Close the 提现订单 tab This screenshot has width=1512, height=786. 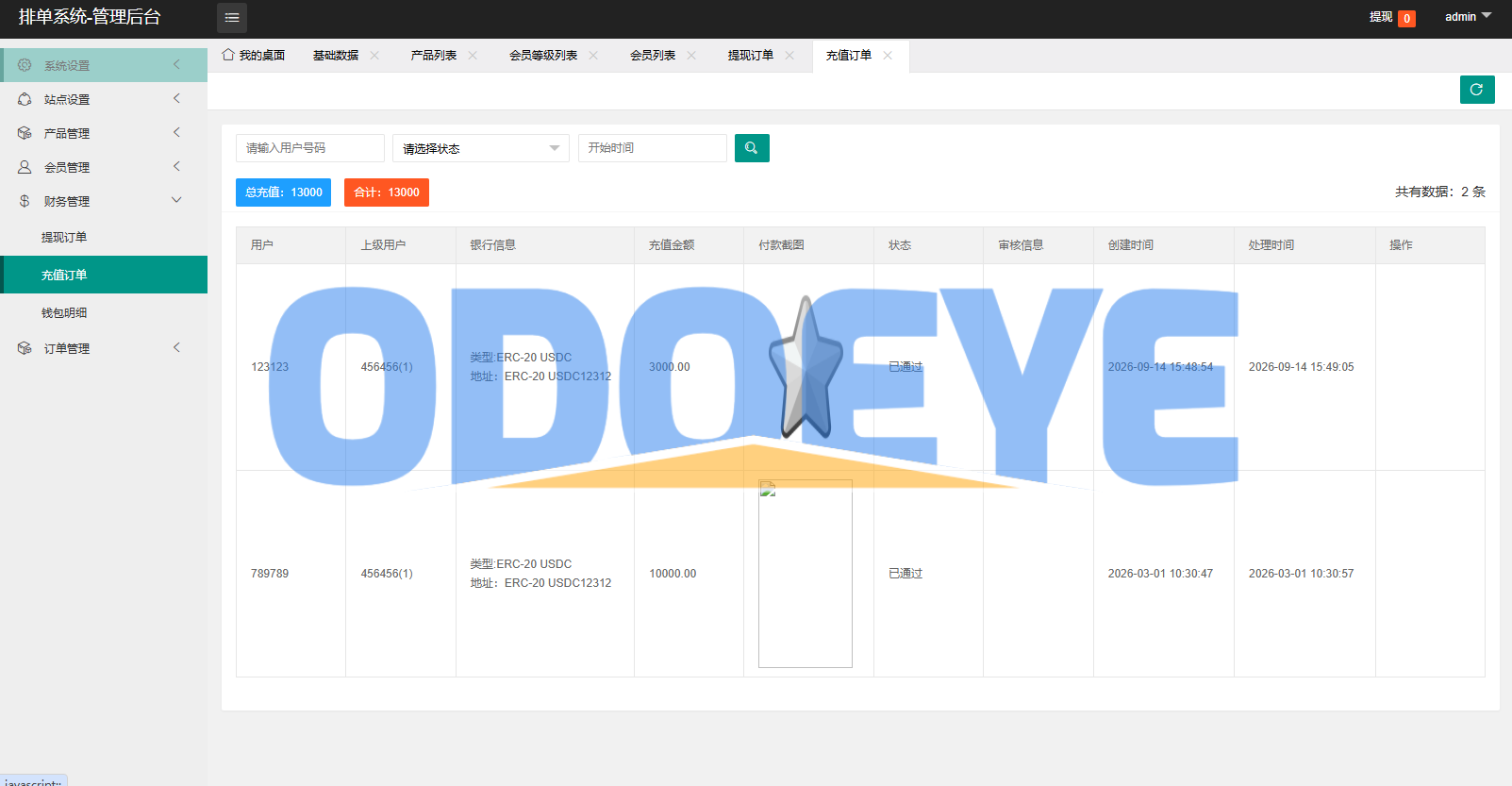tap(789, 56)
